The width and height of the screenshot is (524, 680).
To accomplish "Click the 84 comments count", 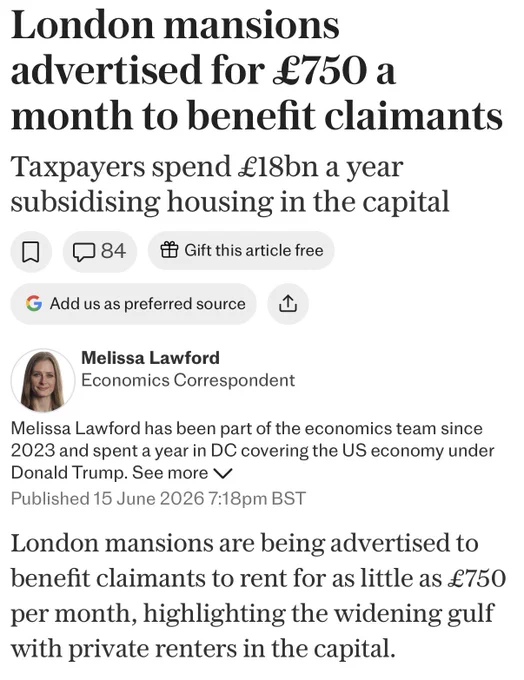I will click(114, 251).
